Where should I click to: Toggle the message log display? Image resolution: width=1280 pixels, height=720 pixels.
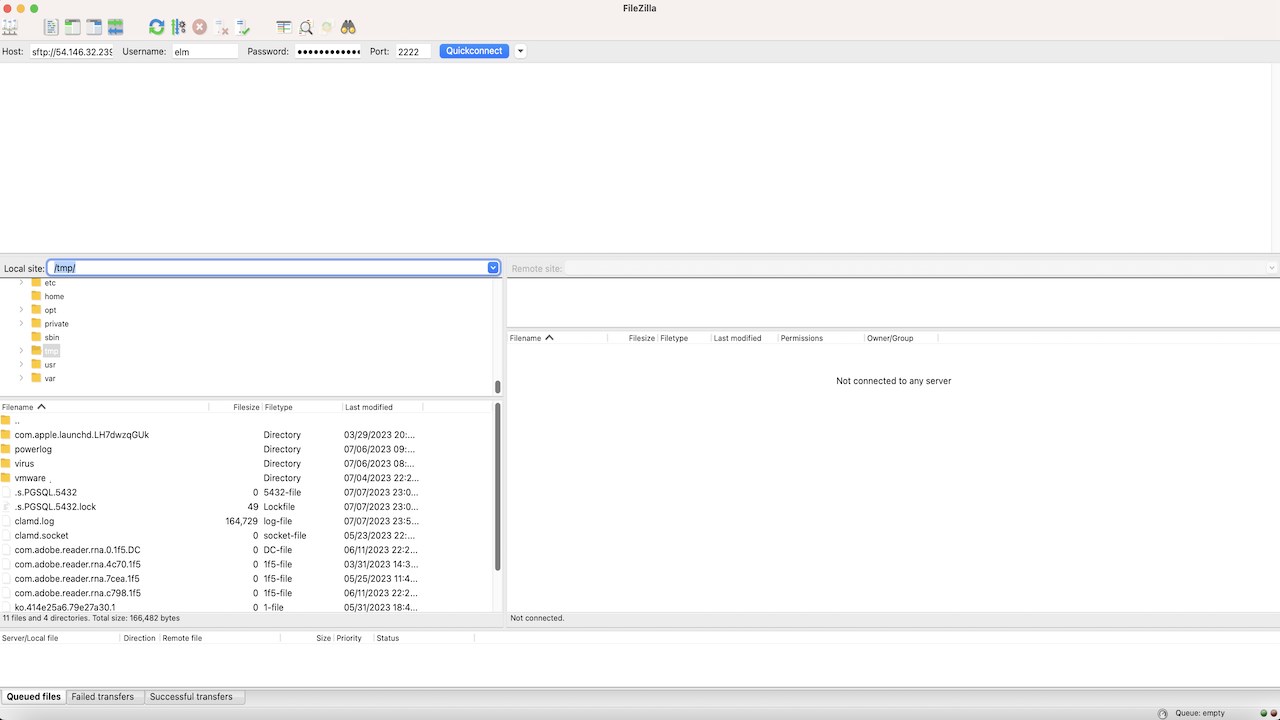[51, 27]
